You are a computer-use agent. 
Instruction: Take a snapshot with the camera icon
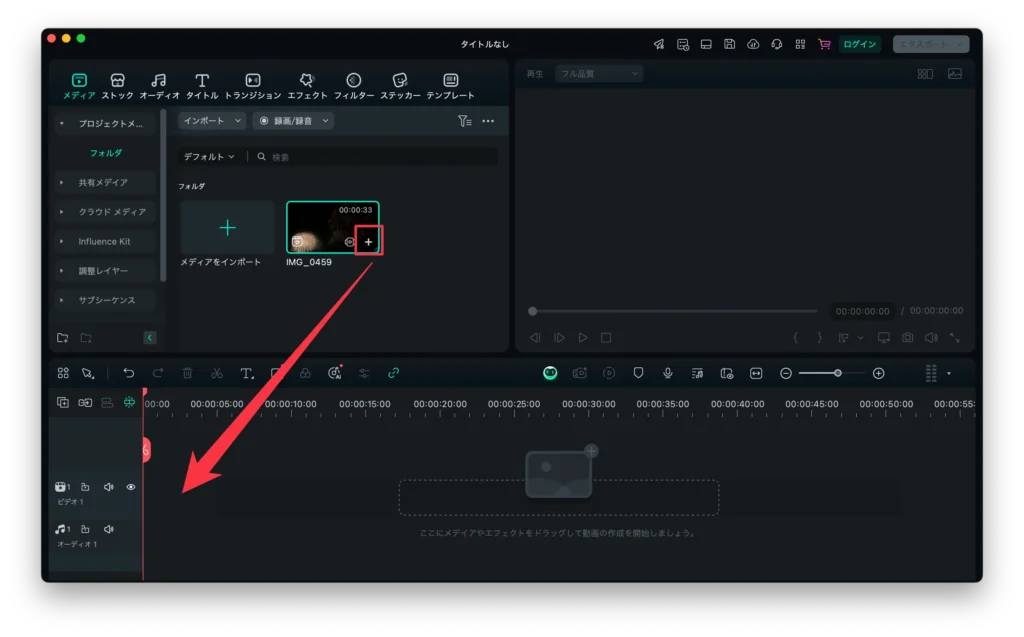(x=907, y=338)
